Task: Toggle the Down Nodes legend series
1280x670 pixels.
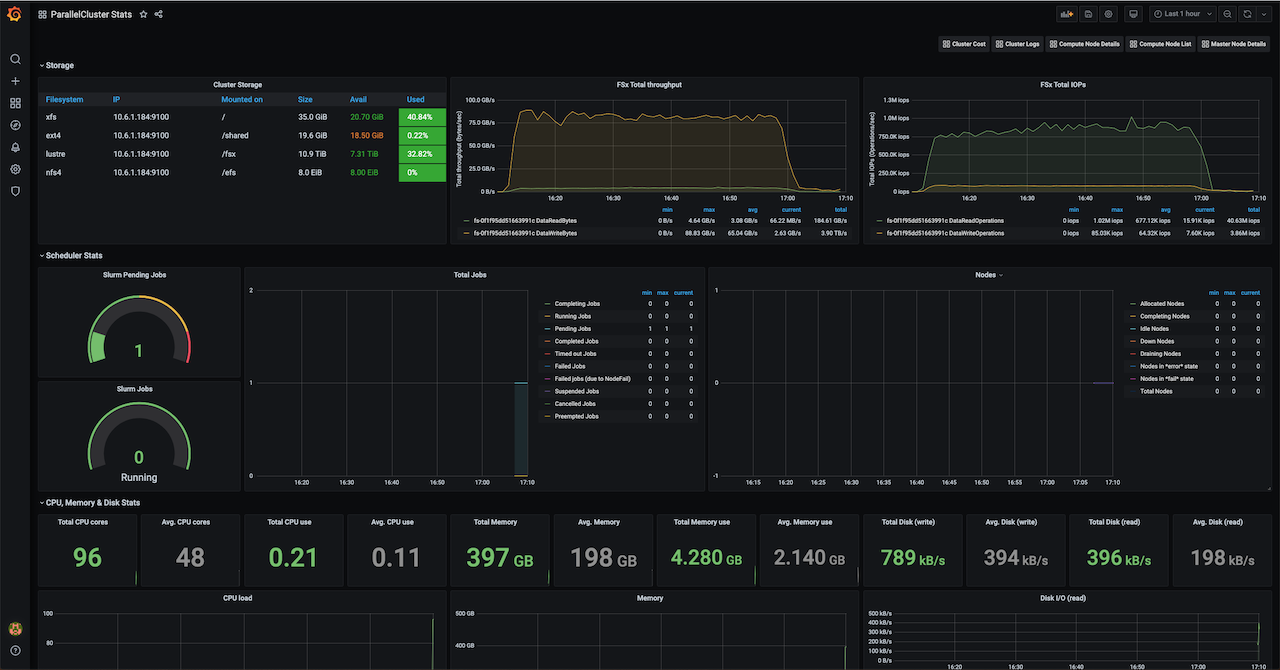Action: coord(1156,341)
